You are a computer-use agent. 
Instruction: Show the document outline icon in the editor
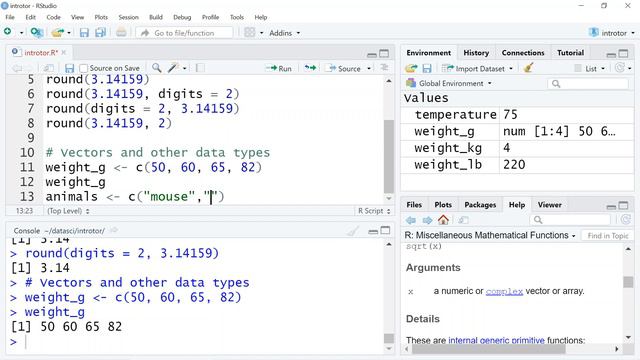[x=384, y=68]
